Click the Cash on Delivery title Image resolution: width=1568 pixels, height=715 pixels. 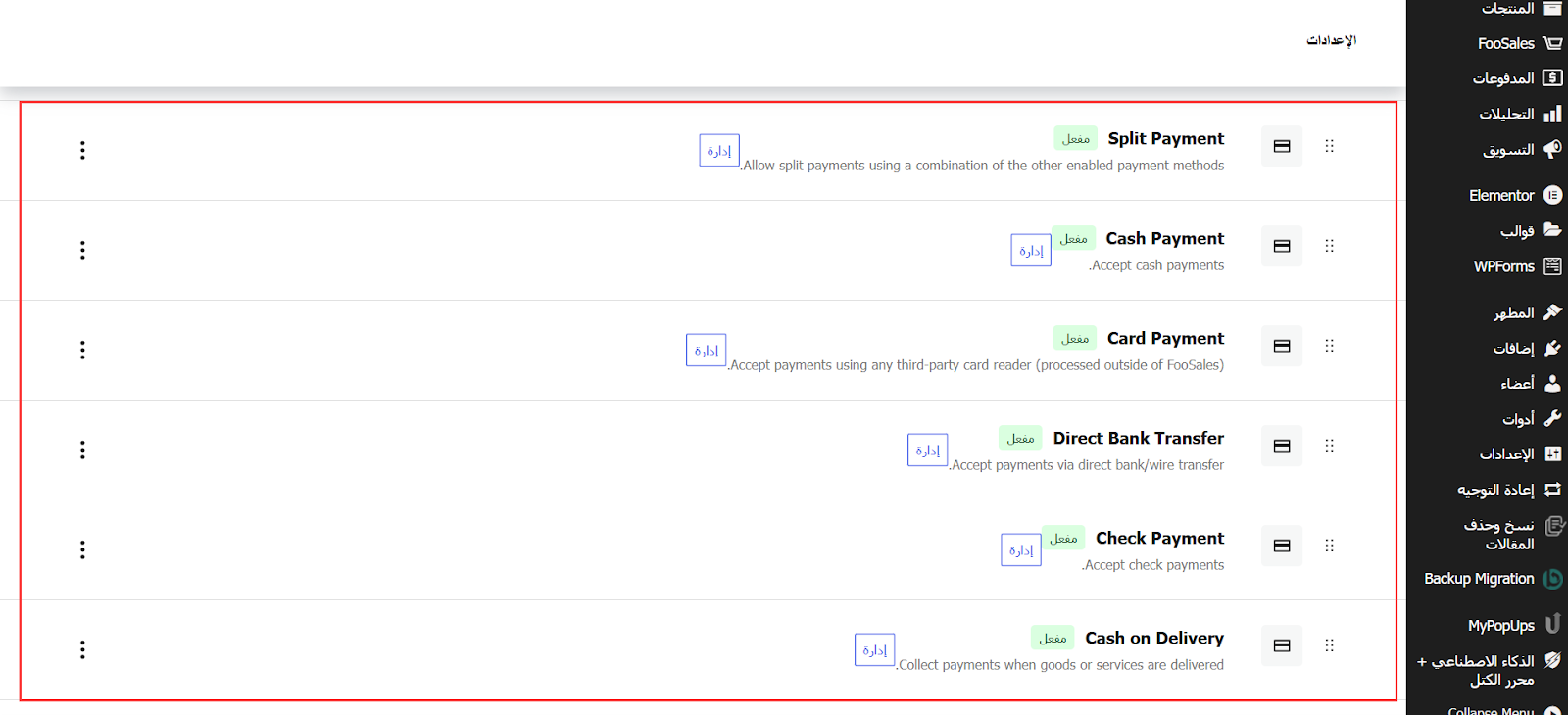(x=1154, y=638)
